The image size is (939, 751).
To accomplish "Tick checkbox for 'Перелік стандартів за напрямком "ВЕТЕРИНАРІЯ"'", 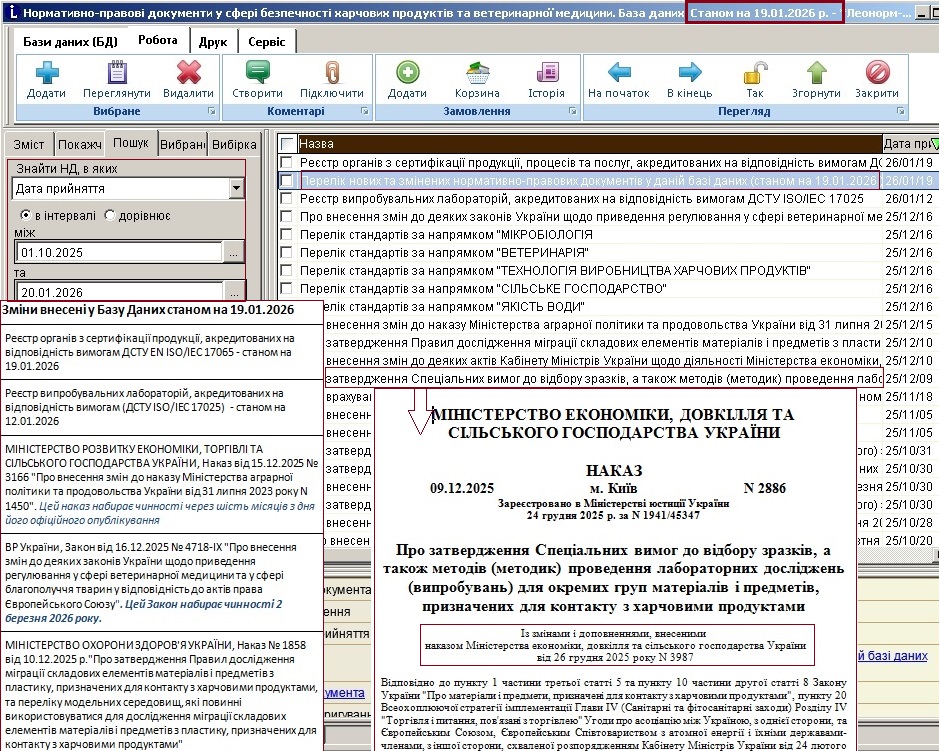I will point(287,253).
